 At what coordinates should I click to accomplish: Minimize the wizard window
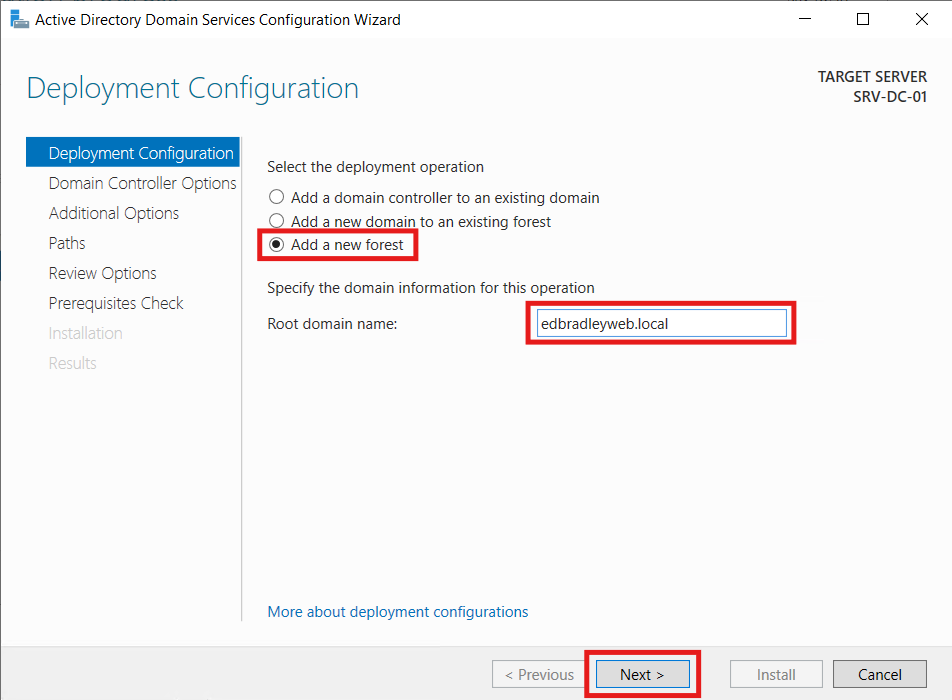(804, 18)
